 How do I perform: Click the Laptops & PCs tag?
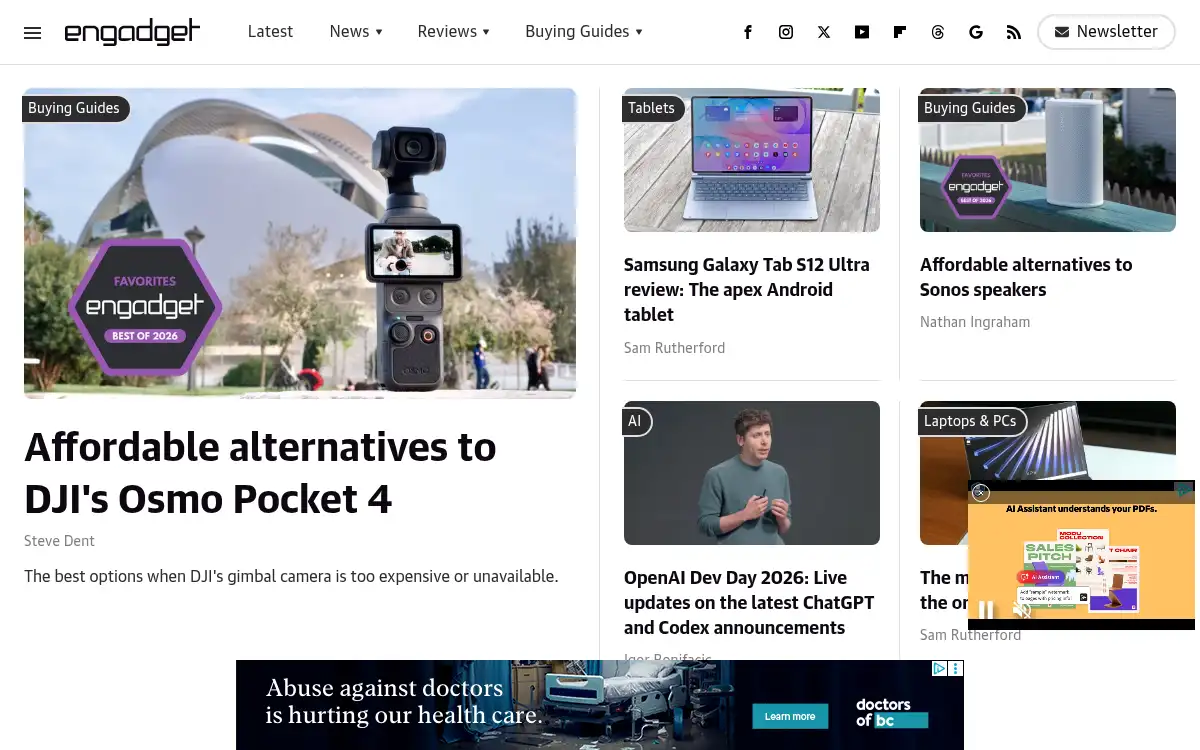970,421
